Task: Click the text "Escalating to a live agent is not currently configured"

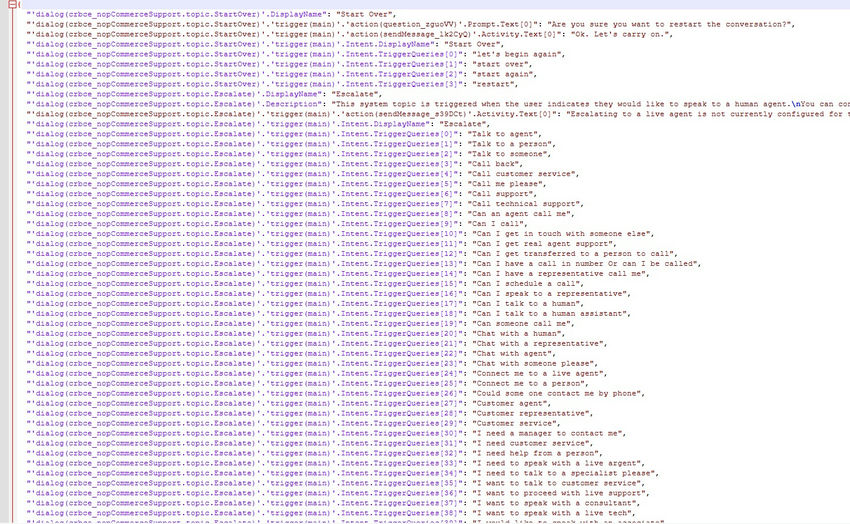Action: (x=708, y=114)
